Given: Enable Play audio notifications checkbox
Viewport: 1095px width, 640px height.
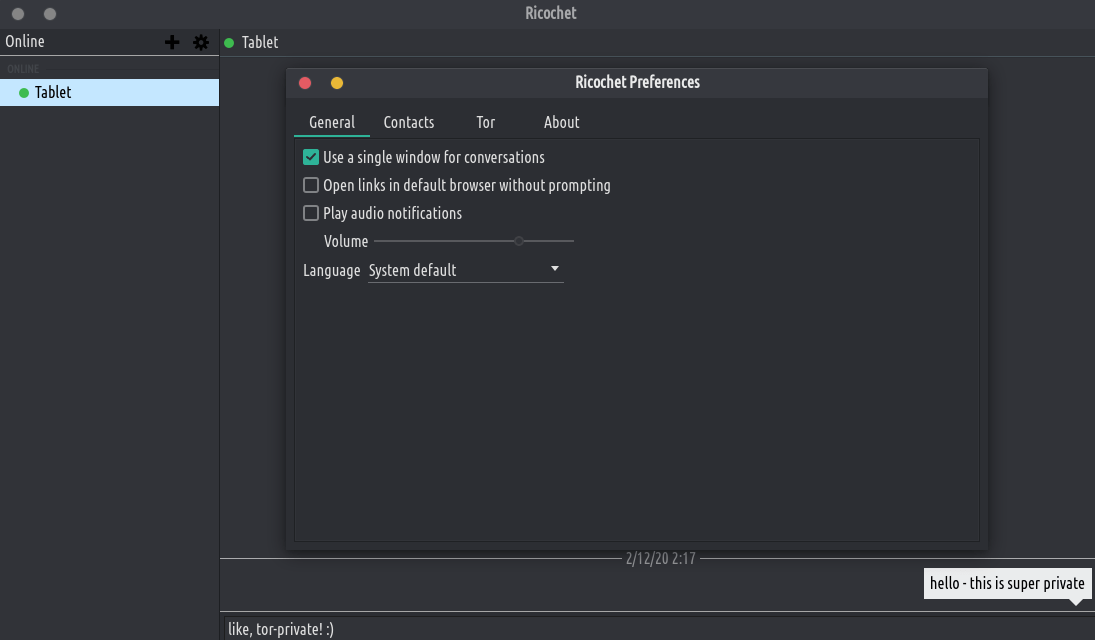Looking at the screenshot, I should point(311,213).
